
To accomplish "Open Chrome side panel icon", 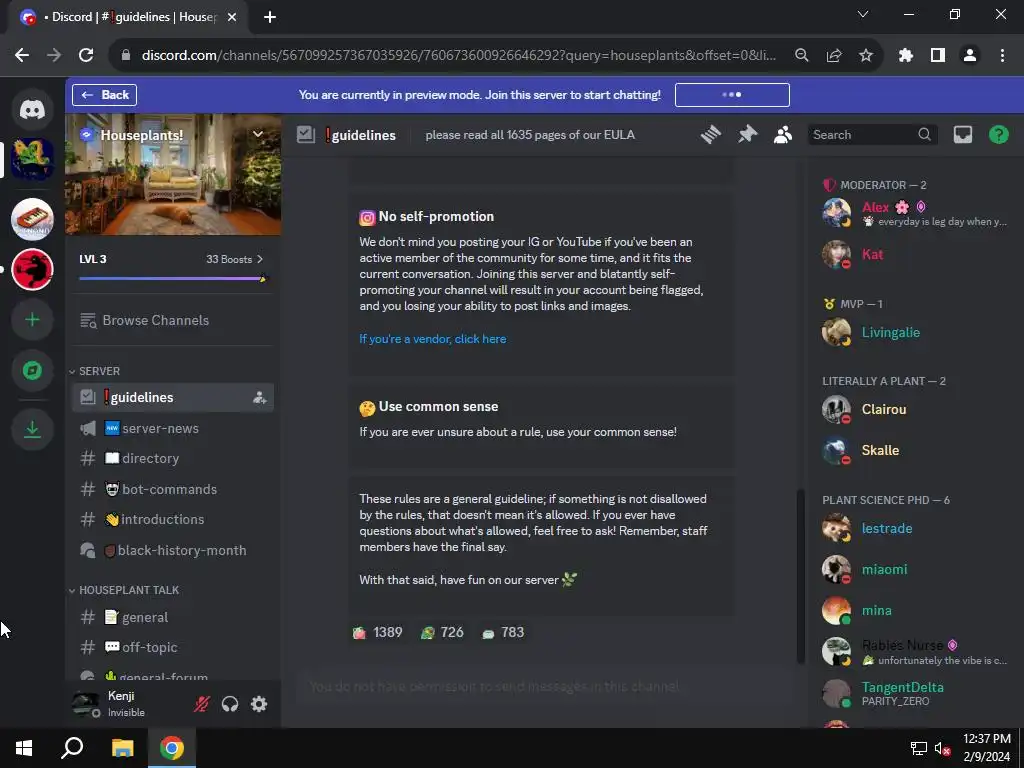I will tap(938, 56).
